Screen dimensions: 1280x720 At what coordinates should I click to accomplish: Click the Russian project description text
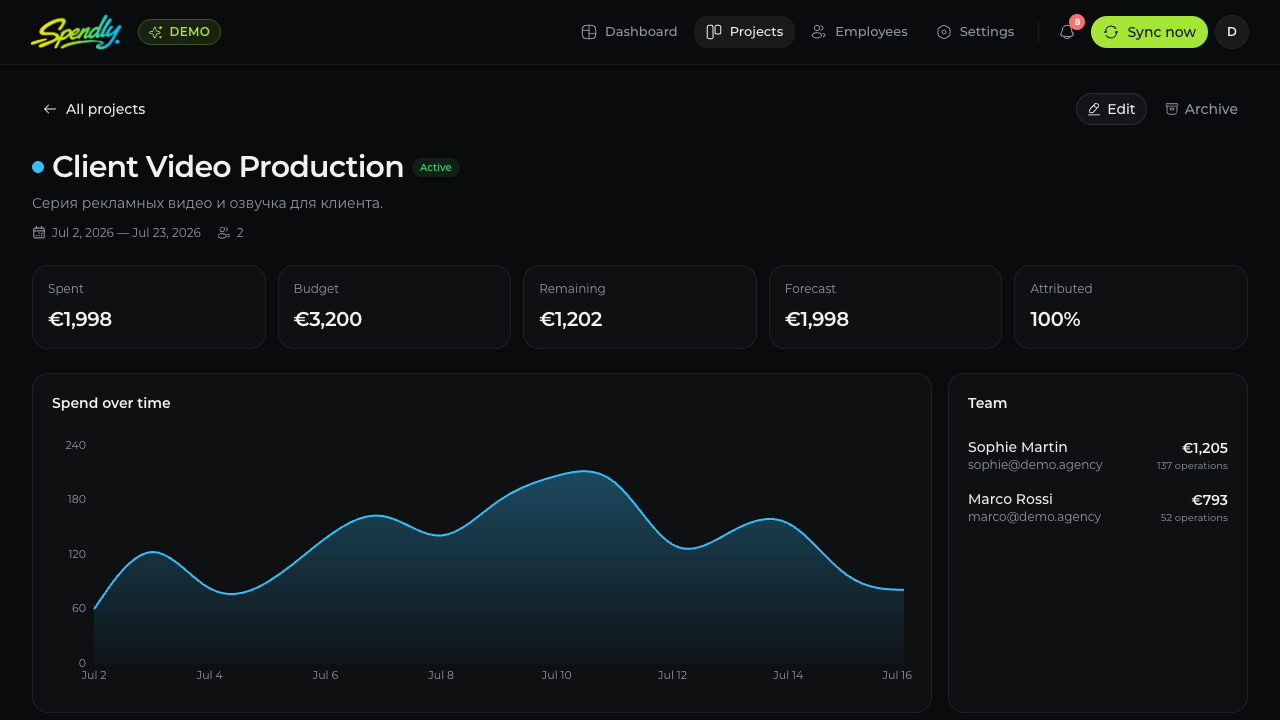point(207,203)
